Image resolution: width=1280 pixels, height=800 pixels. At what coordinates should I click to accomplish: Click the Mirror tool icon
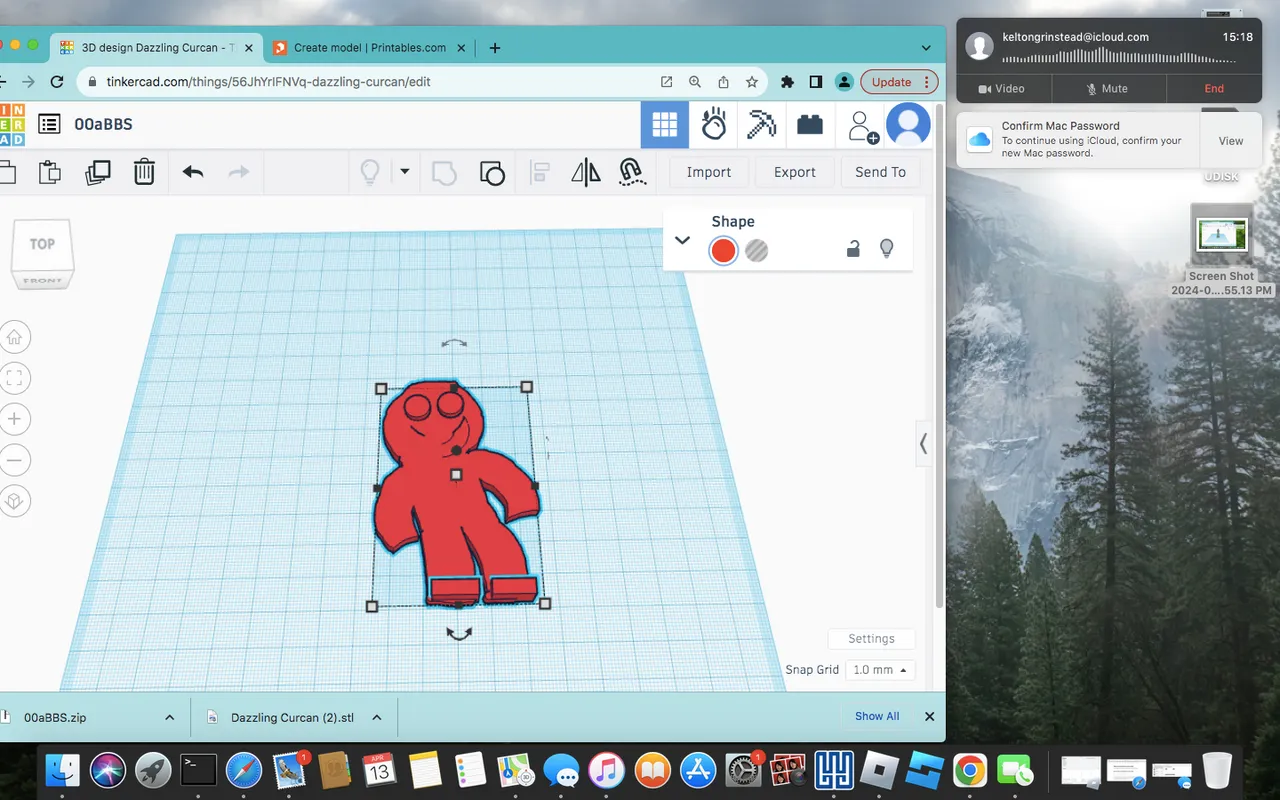(586, 172)
